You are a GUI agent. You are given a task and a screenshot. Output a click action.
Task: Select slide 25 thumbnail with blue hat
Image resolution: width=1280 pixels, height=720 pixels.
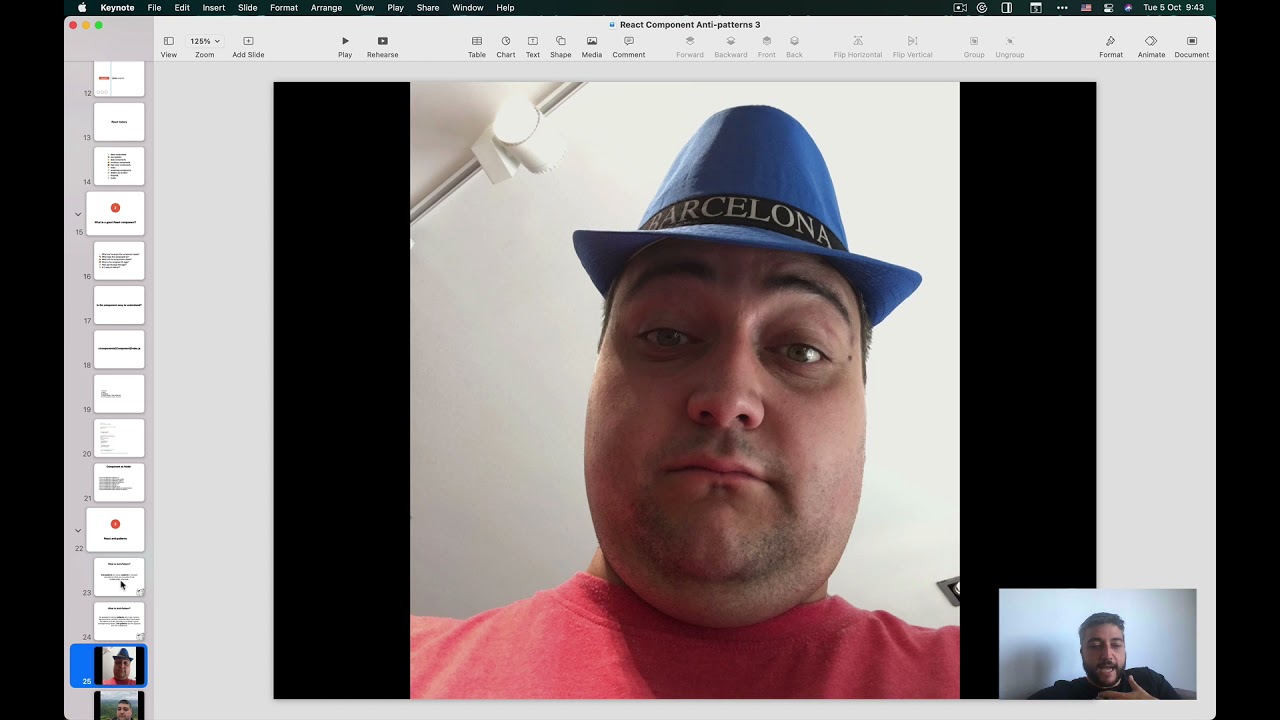tap(119, 666)
